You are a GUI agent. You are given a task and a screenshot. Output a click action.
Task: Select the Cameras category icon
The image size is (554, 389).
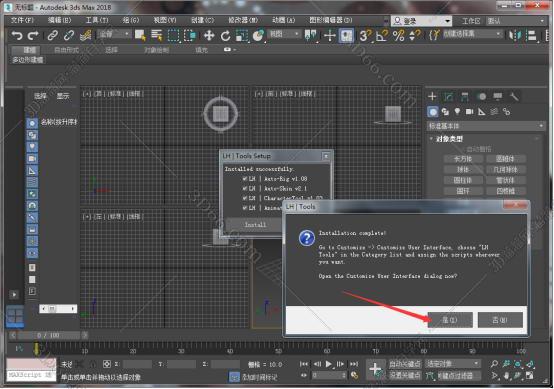(469, 112)
